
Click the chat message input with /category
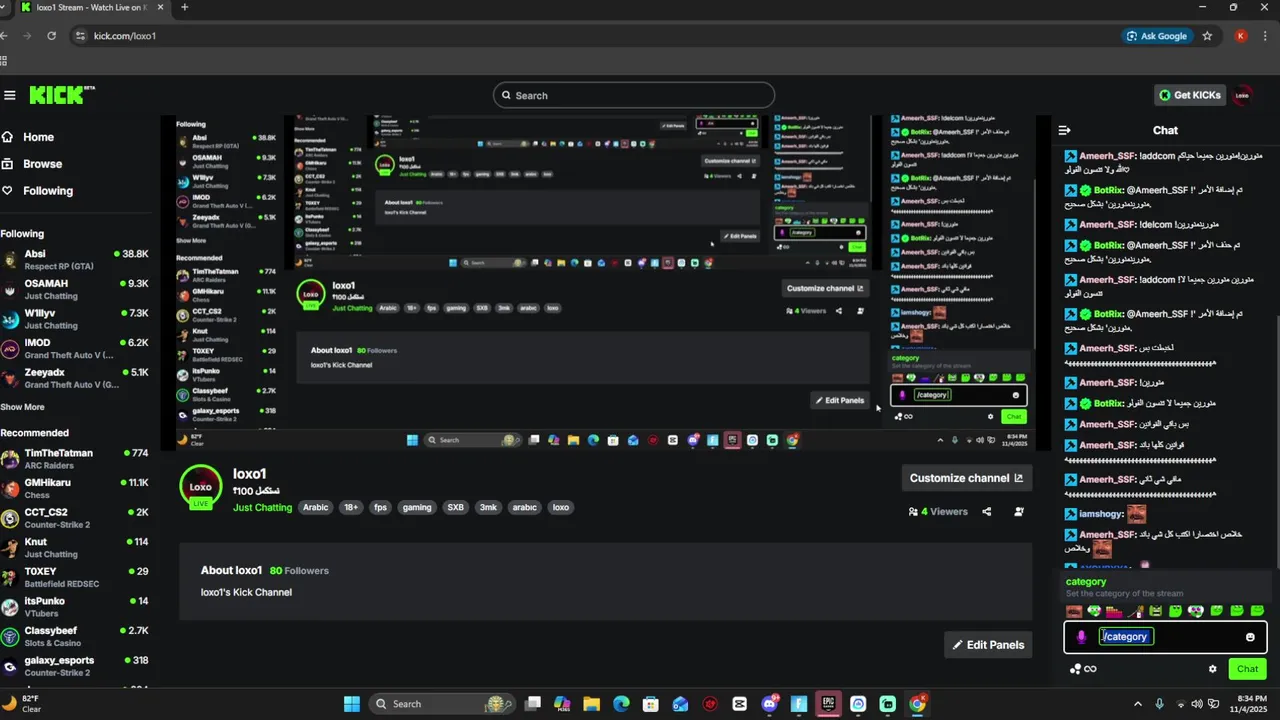point(1165,637)
